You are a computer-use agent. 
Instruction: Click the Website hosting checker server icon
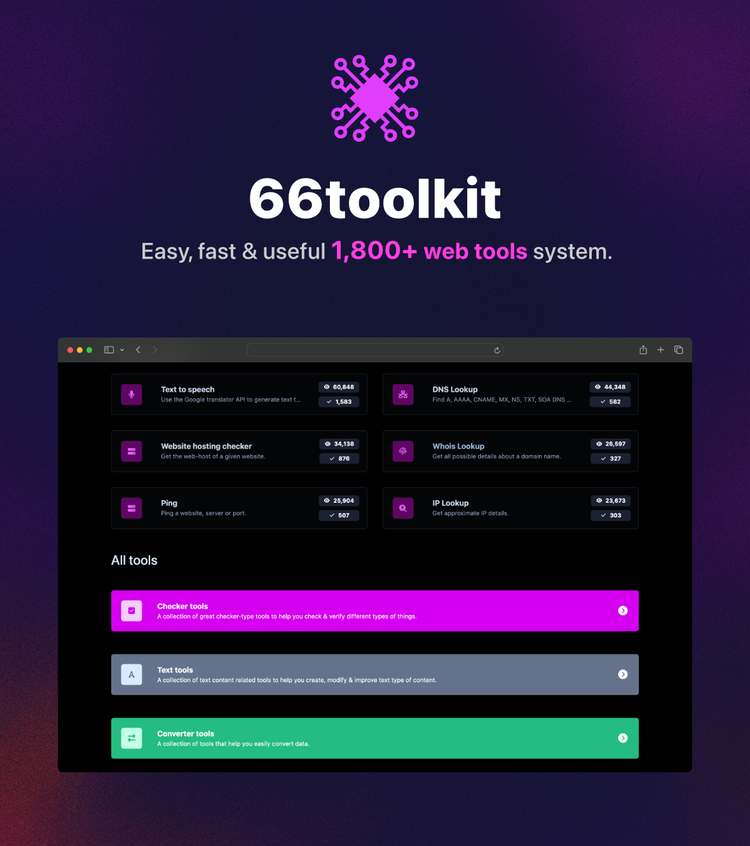point(131,451)
